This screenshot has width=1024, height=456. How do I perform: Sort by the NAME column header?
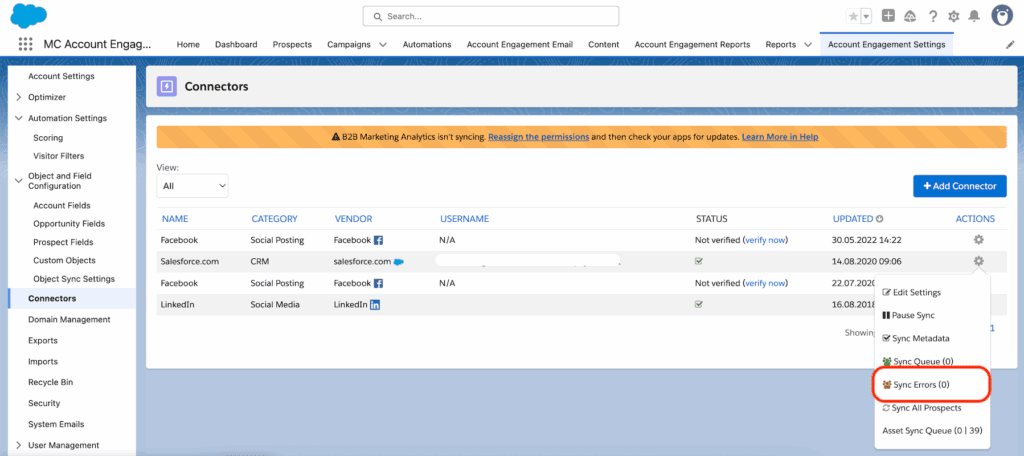click(175, 219)
